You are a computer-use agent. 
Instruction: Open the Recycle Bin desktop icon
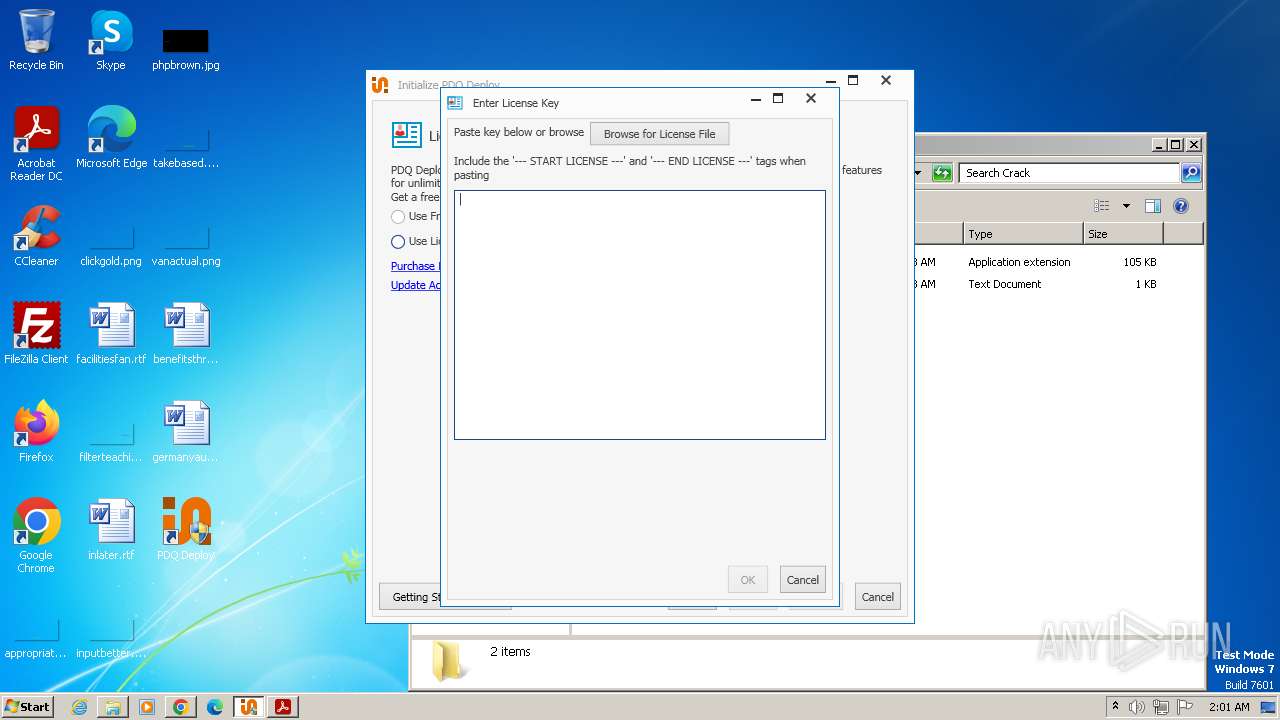click(x=36, y=40)
